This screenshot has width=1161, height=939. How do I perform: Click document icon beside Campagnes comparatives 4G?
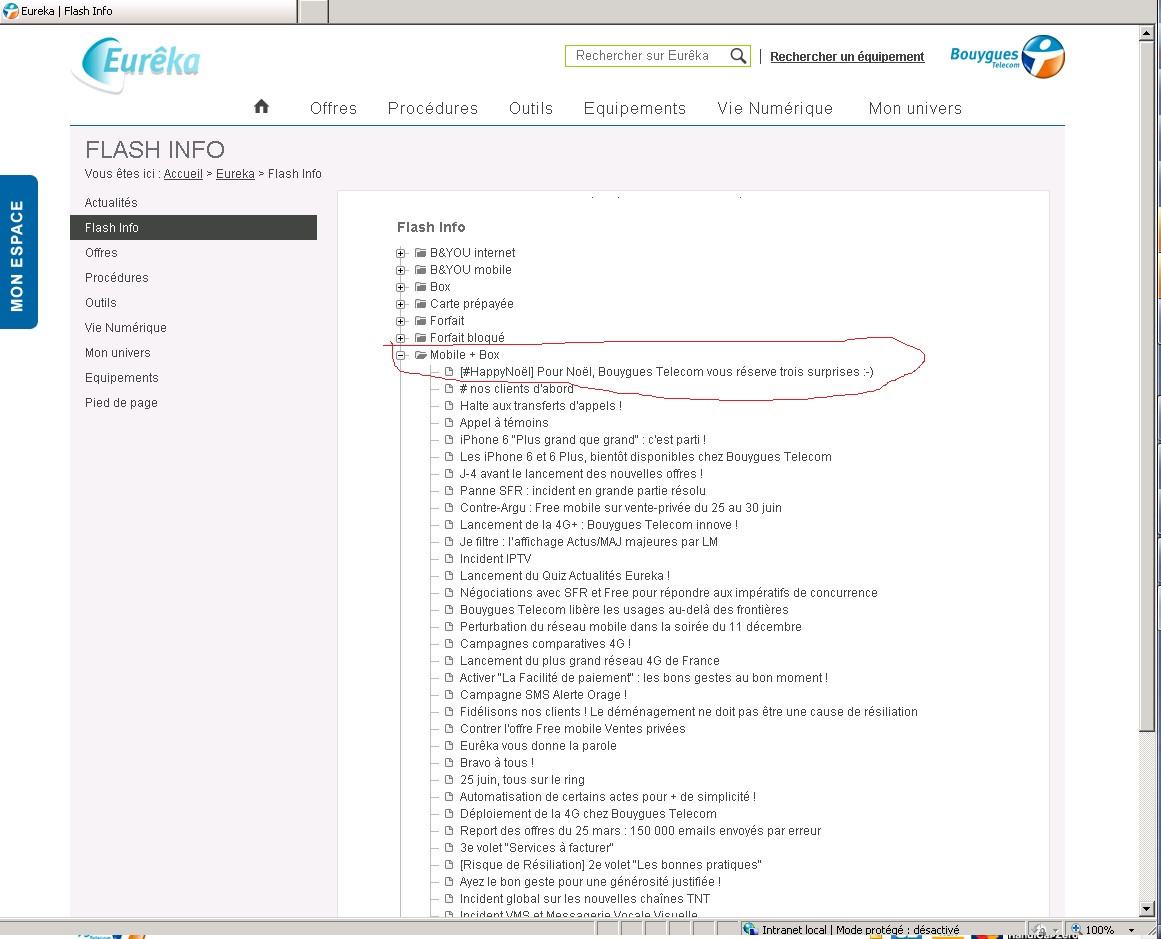pos(449,644)
